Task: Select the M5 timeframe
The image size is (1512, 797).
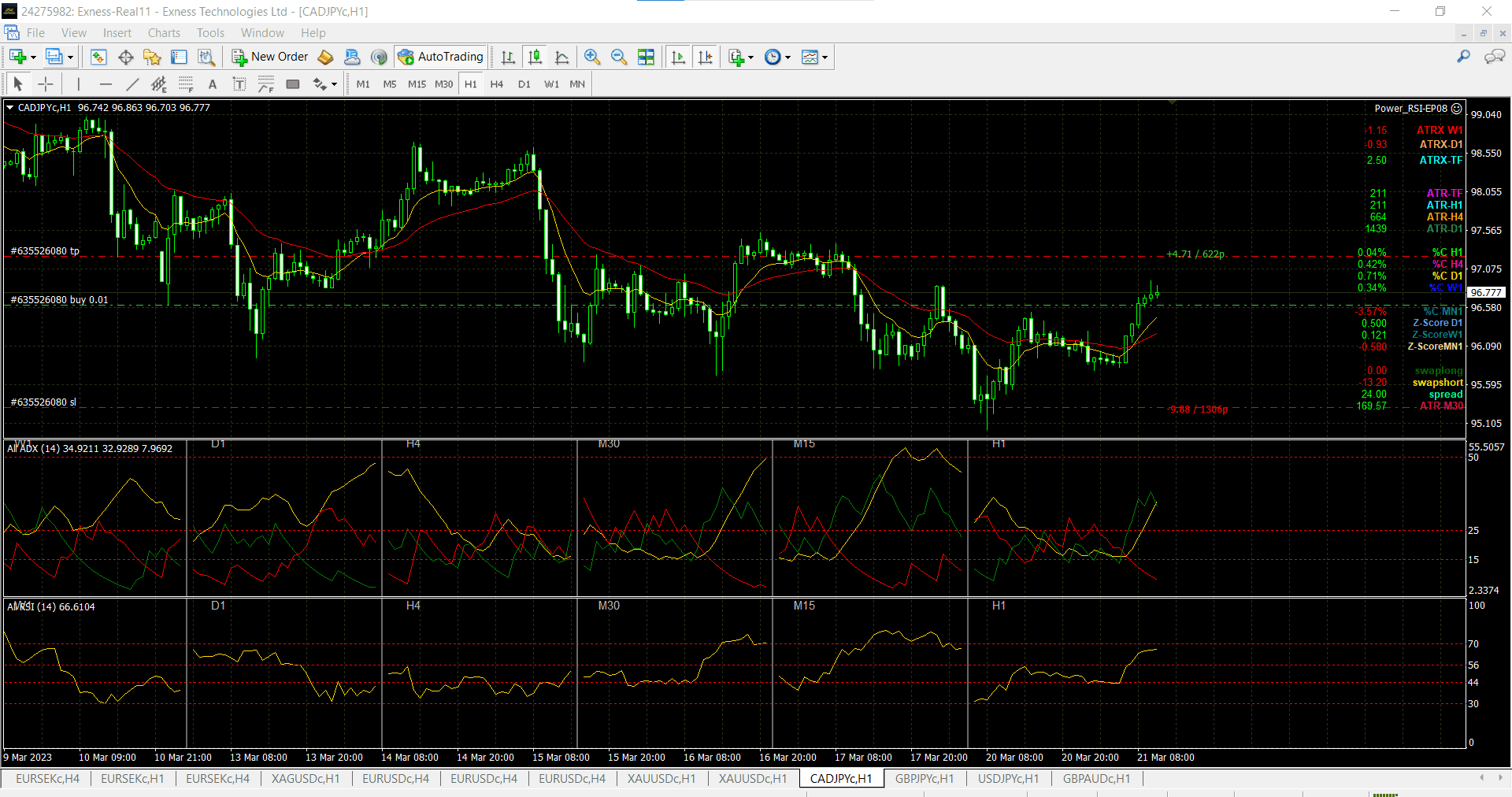Action: pos(390,84)
